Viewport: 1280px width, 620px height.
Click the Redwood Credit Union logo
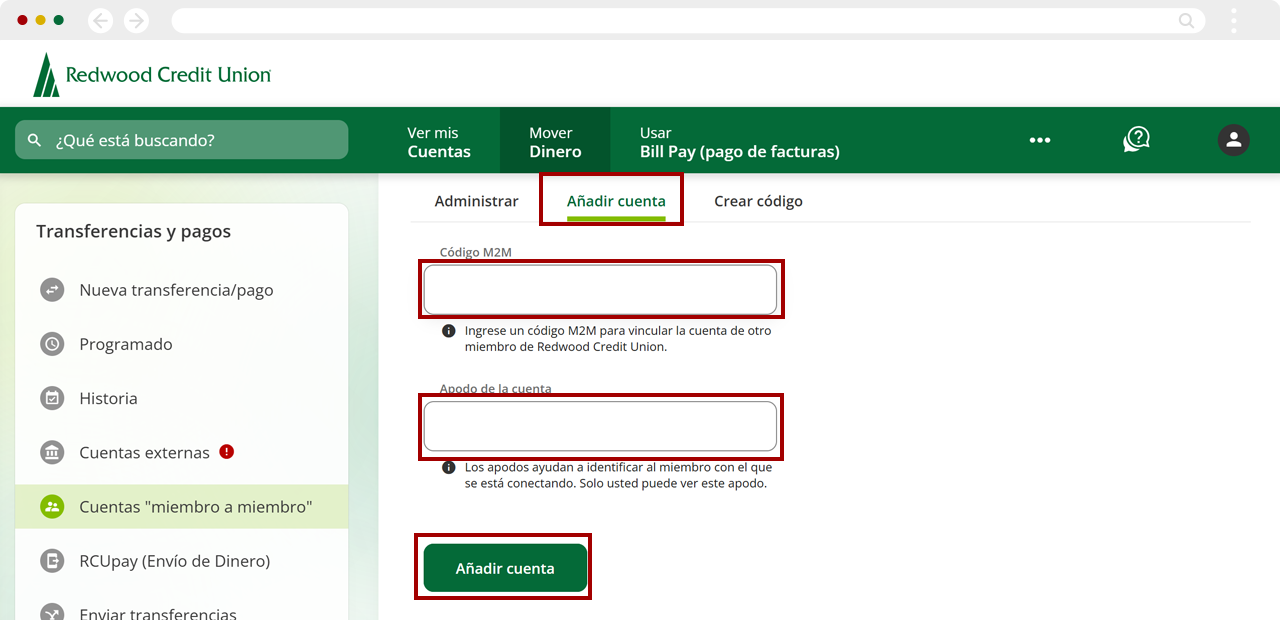point(152,75)
